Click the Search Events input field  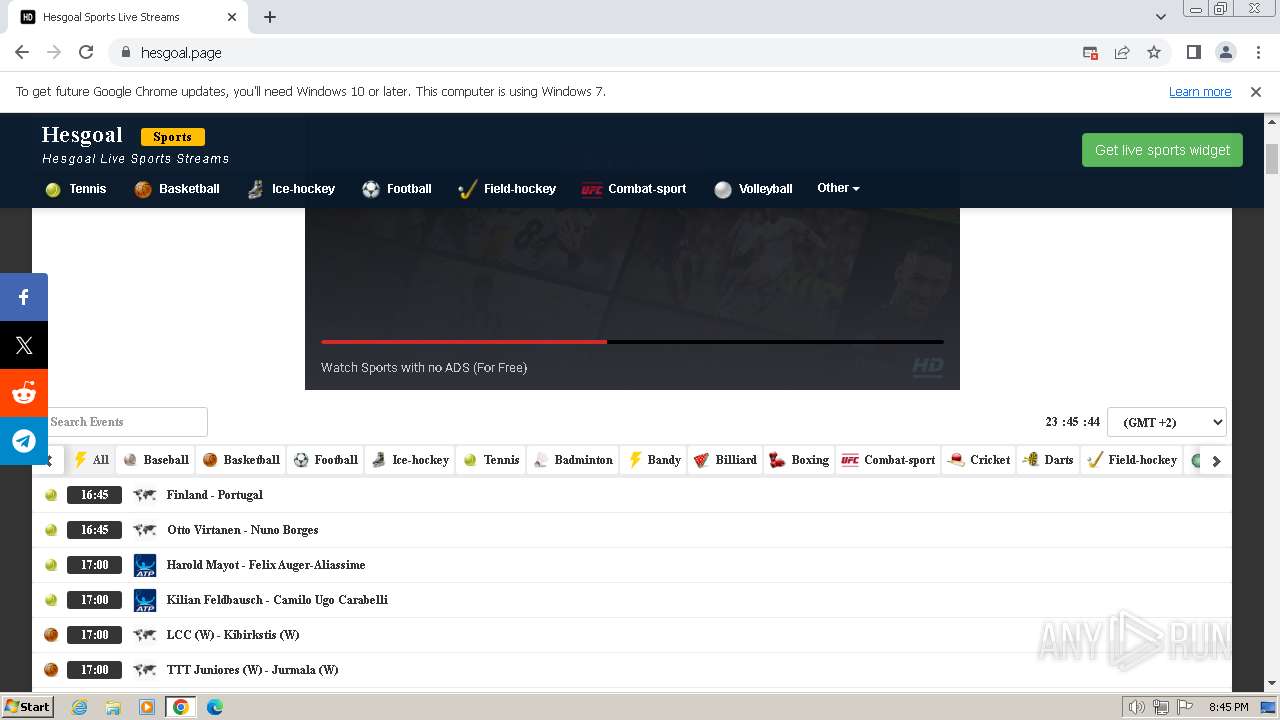pos(126,422)
